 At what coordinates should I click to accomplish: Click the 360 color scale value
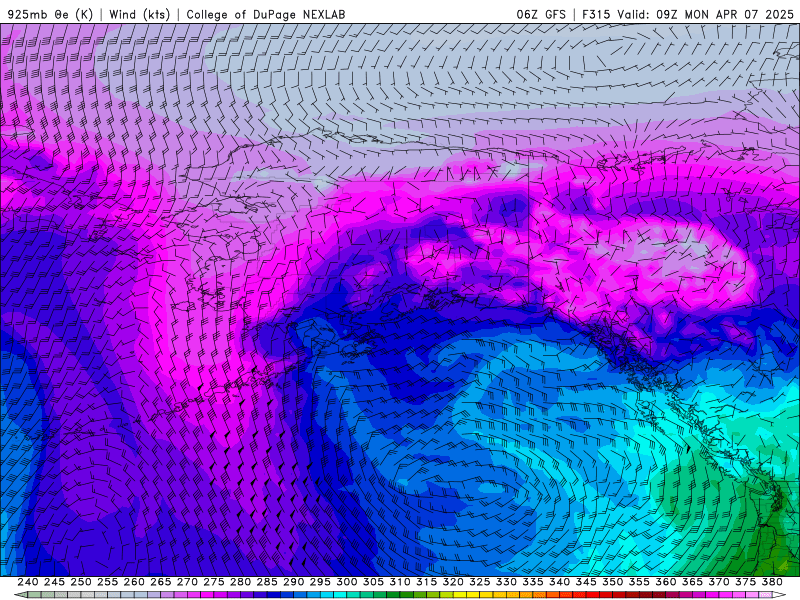coord(665,582)
